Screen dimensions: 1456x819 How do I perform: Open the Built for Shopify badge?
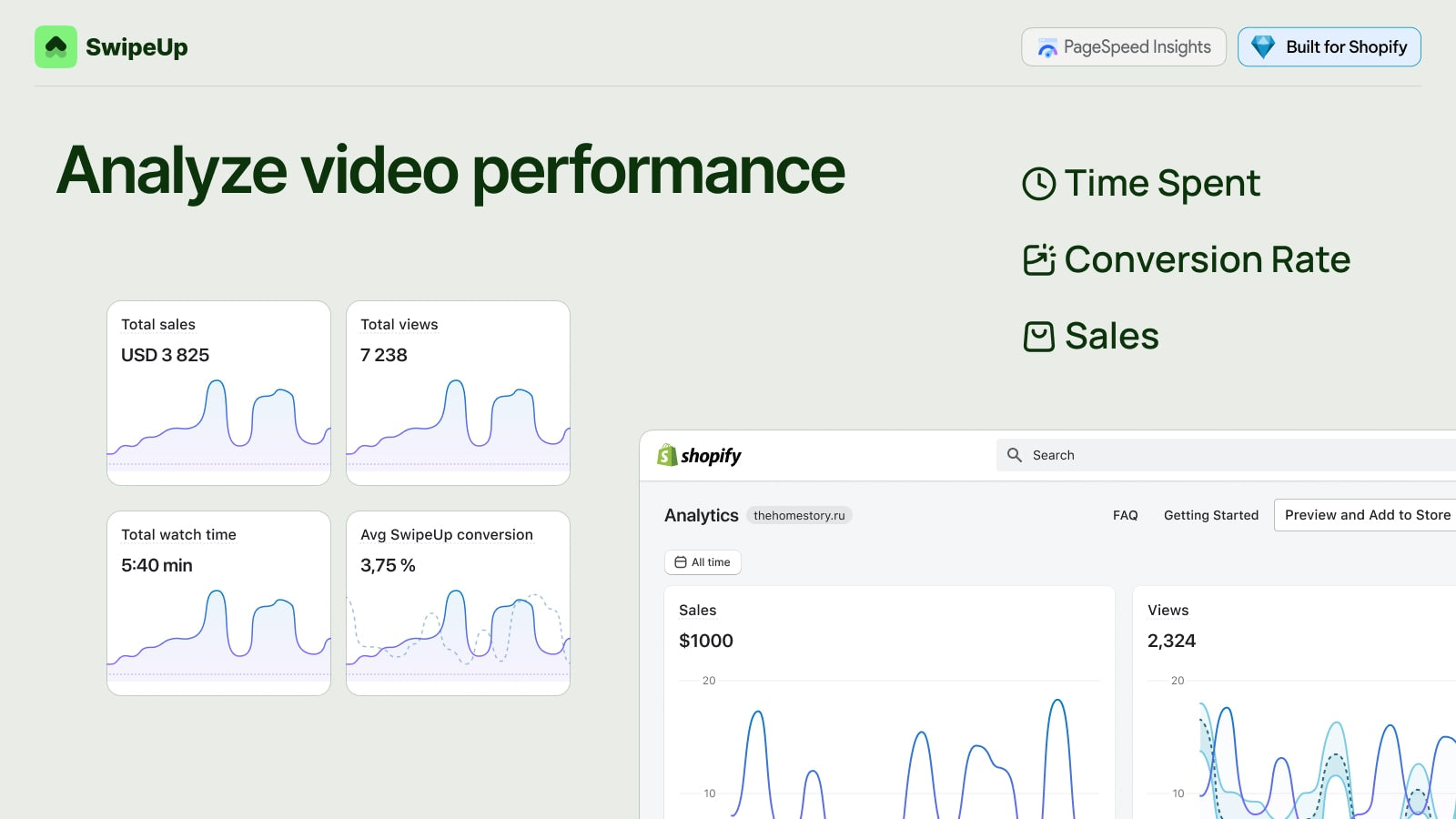[1329, 46]
